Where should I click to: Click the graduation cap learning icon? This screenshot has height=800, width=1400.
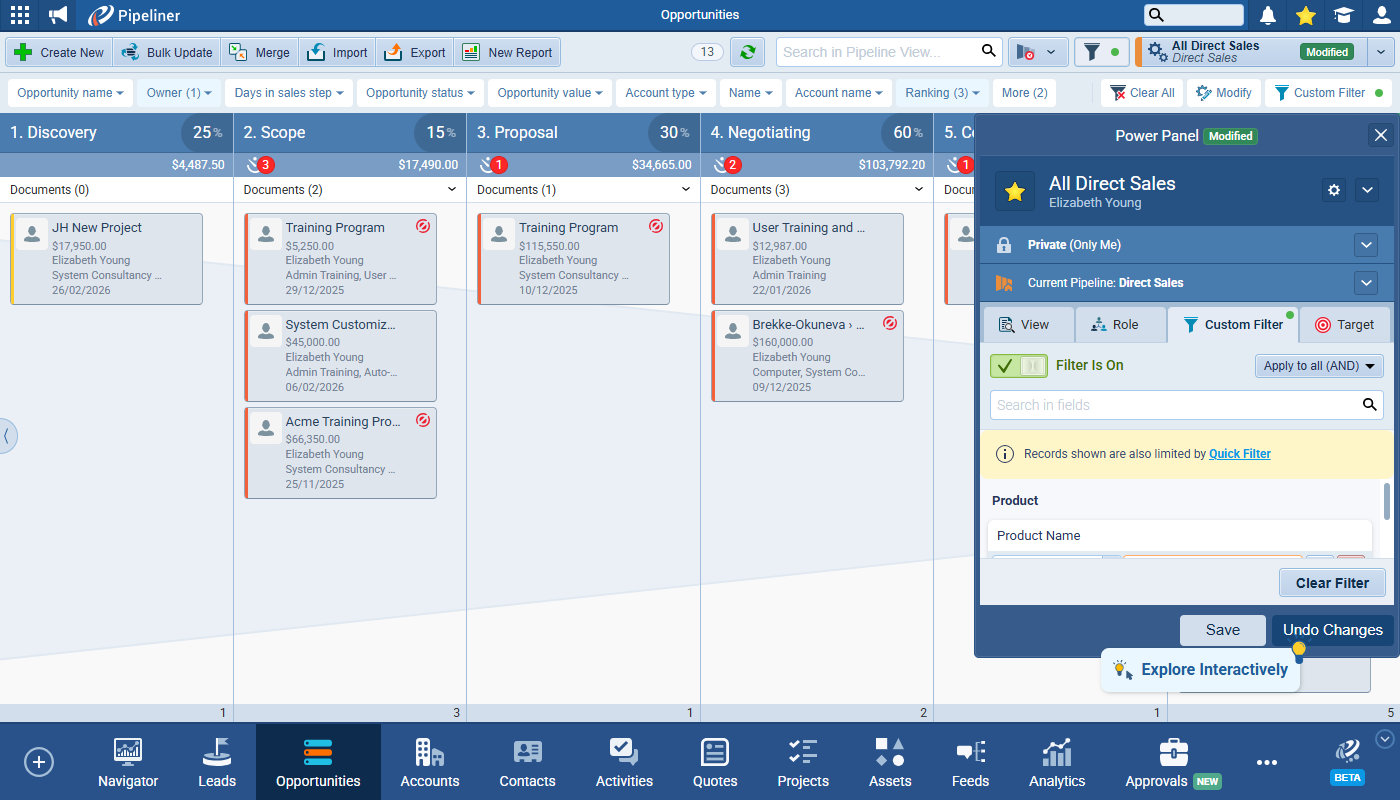click(x=1343, y=15)
